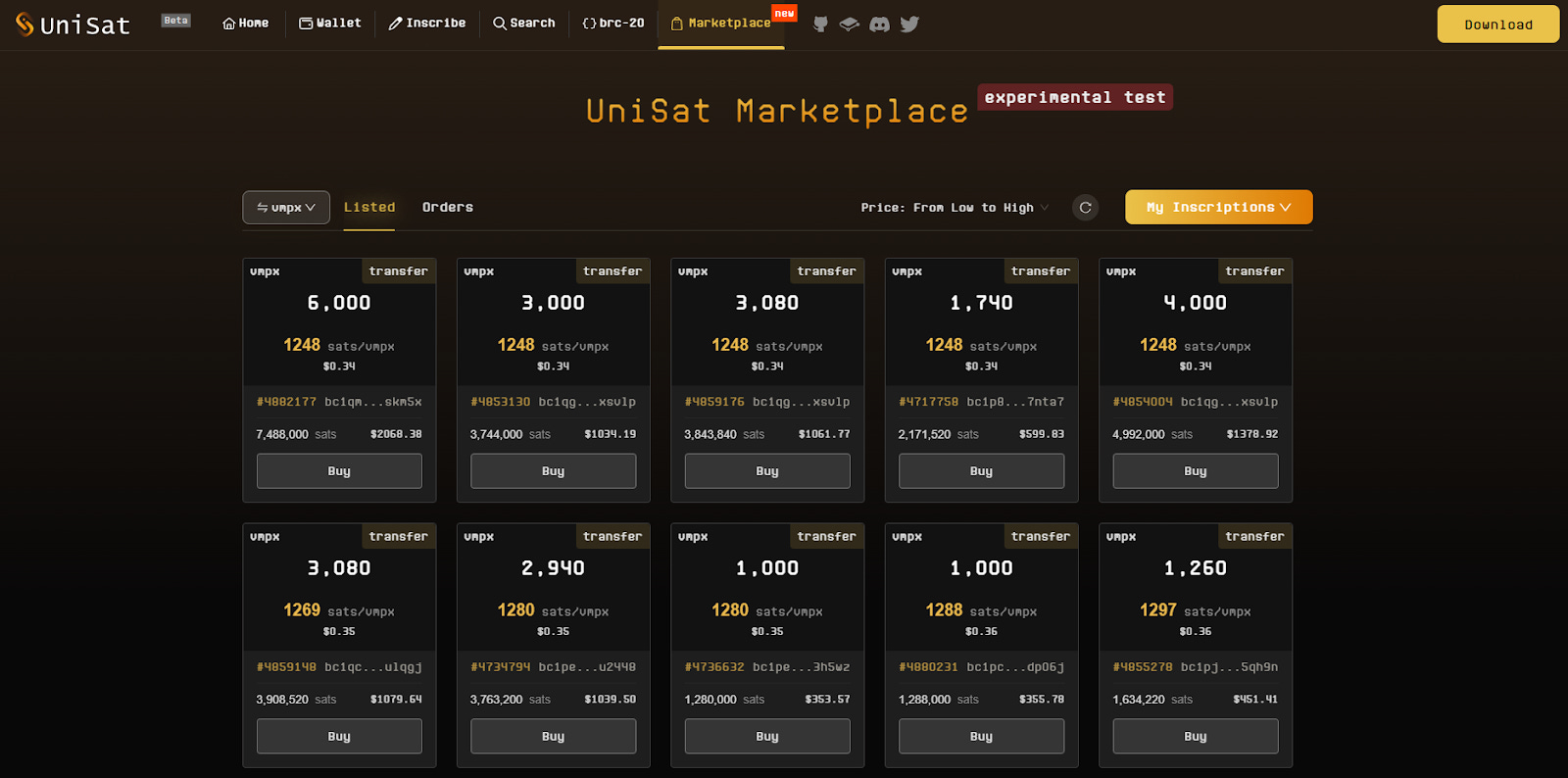
Task: Click the Download button
Action: click(x=1497, y=24)
